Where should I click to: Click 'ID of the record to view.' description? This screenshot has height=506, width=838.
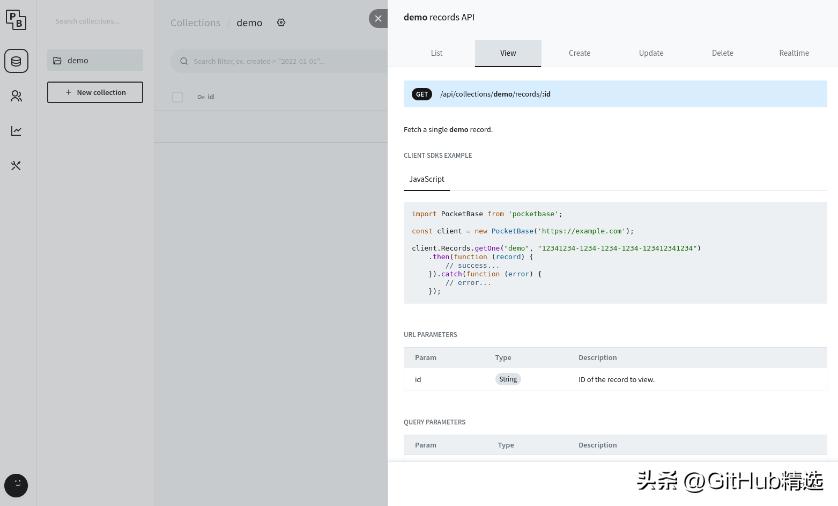coord(616,379)
